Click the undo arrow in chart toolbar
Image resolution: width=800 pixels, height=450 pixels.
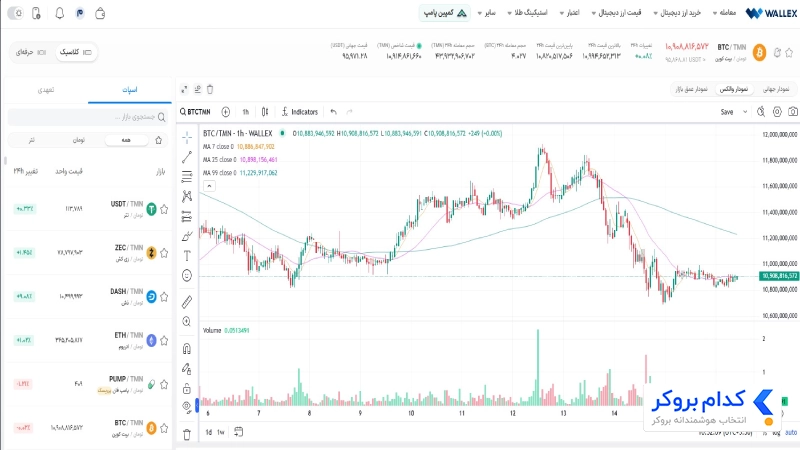[x=333, y=112]
